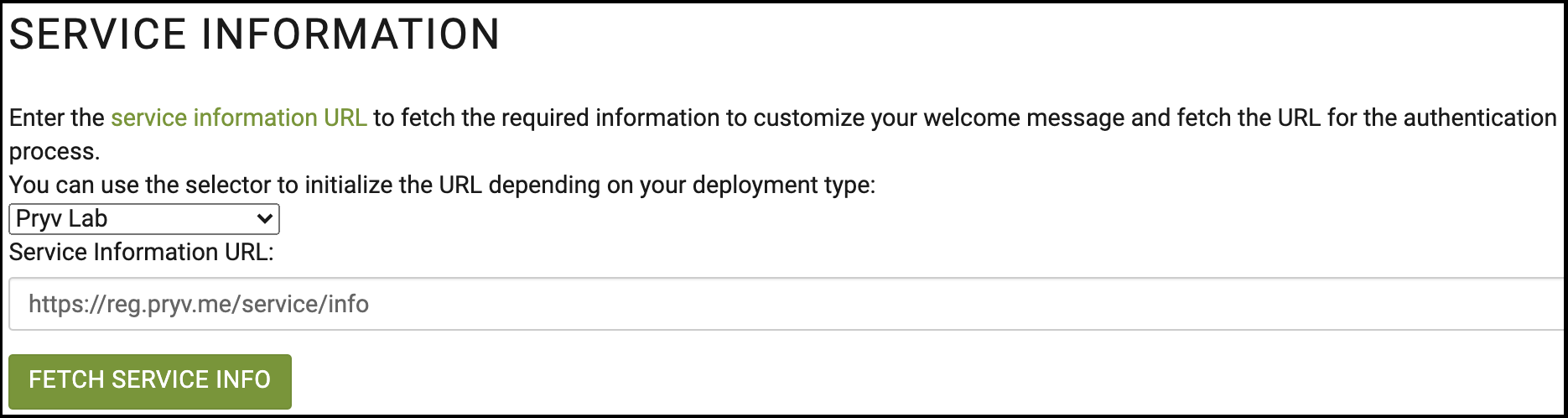Open the service information URL link
Viewport: 1568px width, 418px height.
pyautogui.click(x=239, y=118)
